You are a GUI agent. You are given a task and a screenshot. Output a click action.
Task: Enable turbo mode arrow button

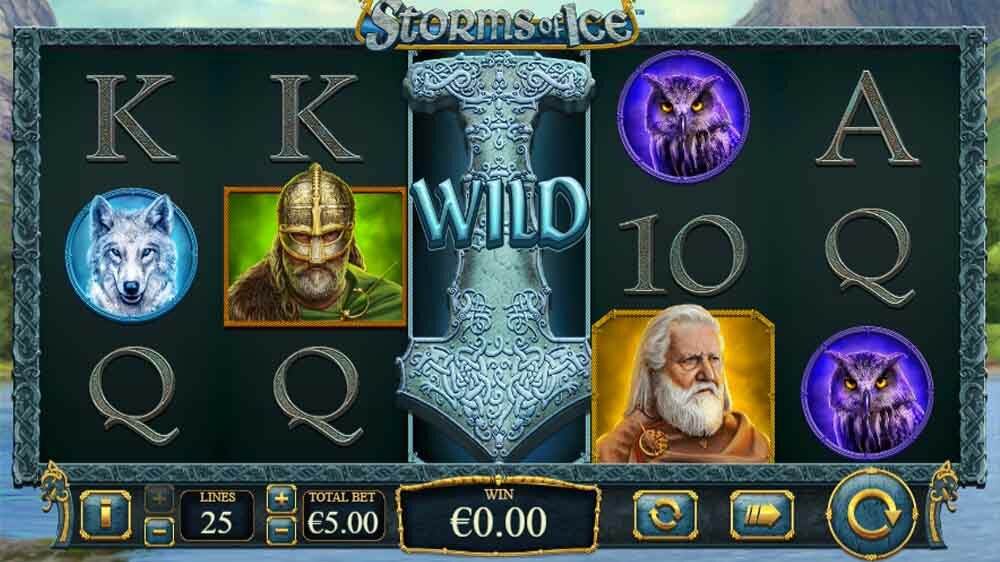[x=762, y=515]
